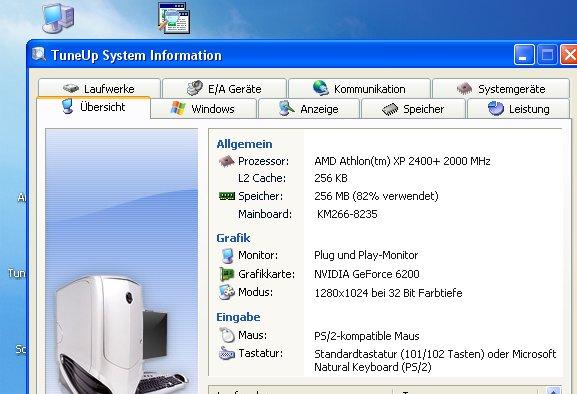Click the E/A Geräte mouse and disc icon
This screenshot has width=577, height=394.
point(195,88)
